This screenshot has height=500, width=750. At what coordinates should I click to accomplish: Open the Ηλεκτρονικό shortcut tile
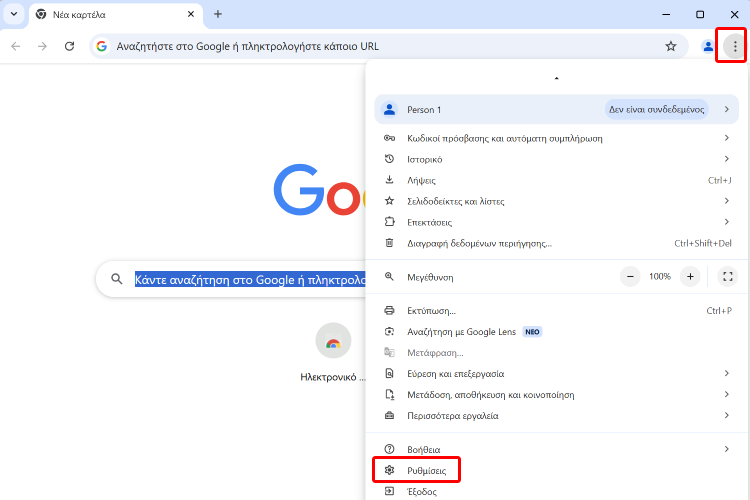333,353
